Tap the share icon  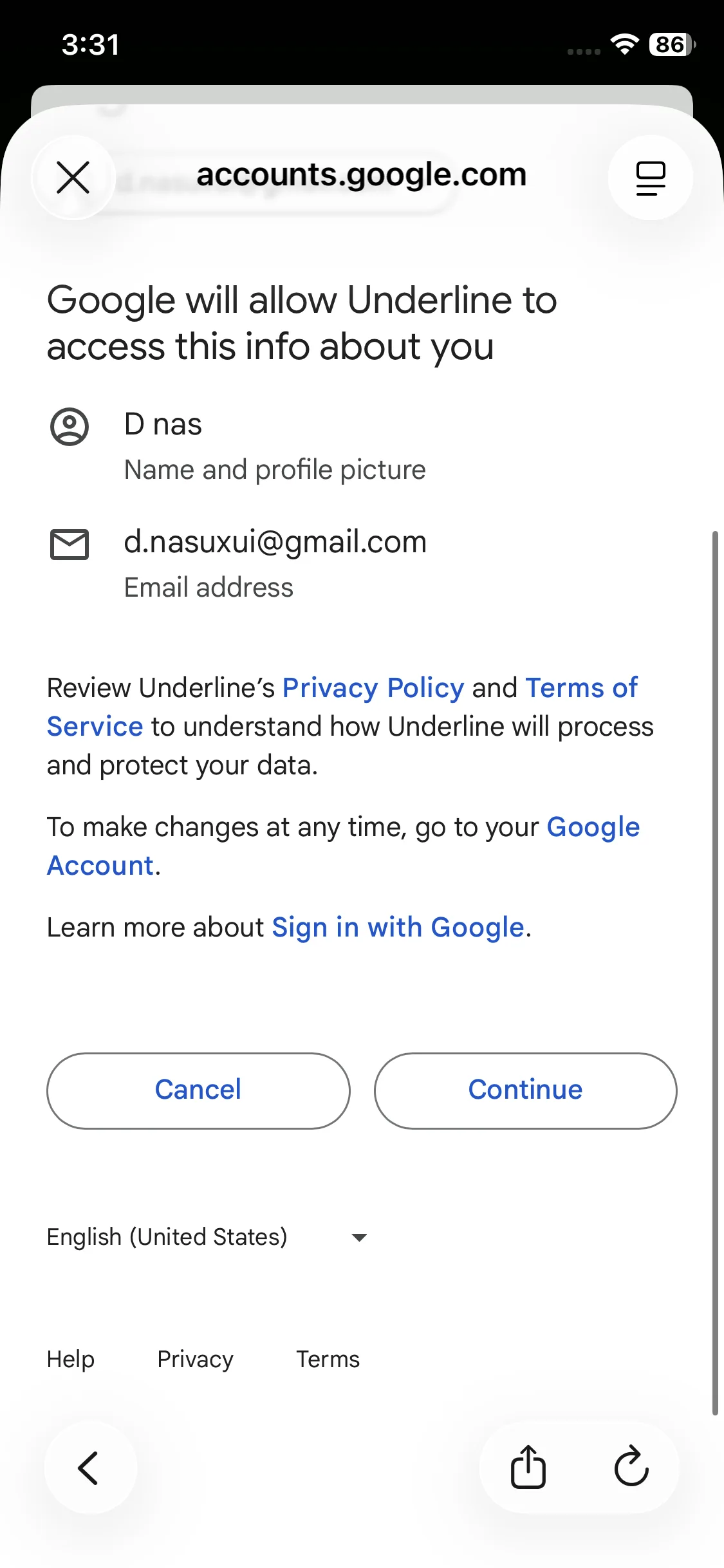(528, 1467)
